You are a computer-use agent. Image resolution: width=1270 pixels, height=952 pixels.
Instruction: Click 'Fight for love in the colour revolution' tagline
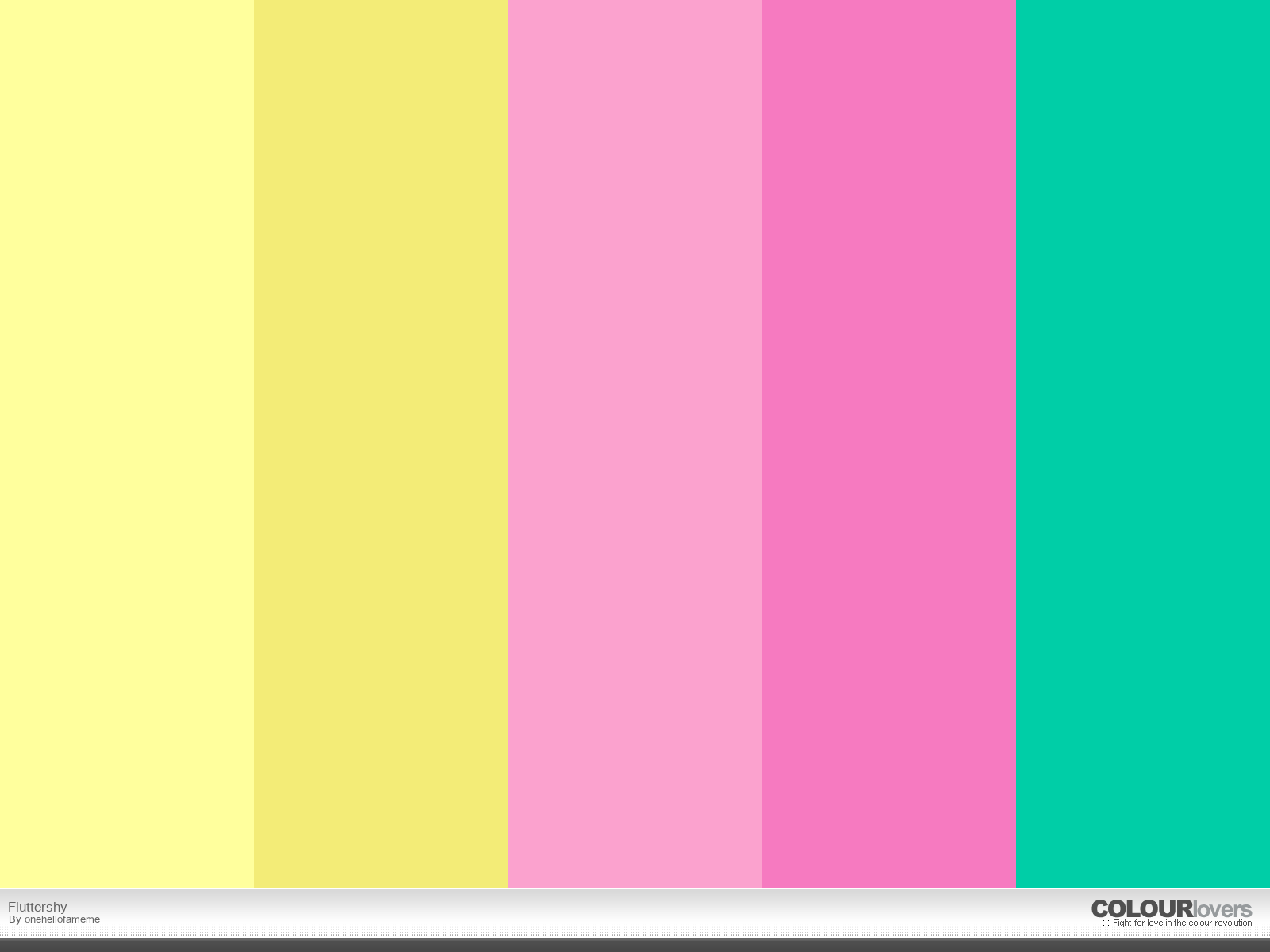coord(1182,923)
